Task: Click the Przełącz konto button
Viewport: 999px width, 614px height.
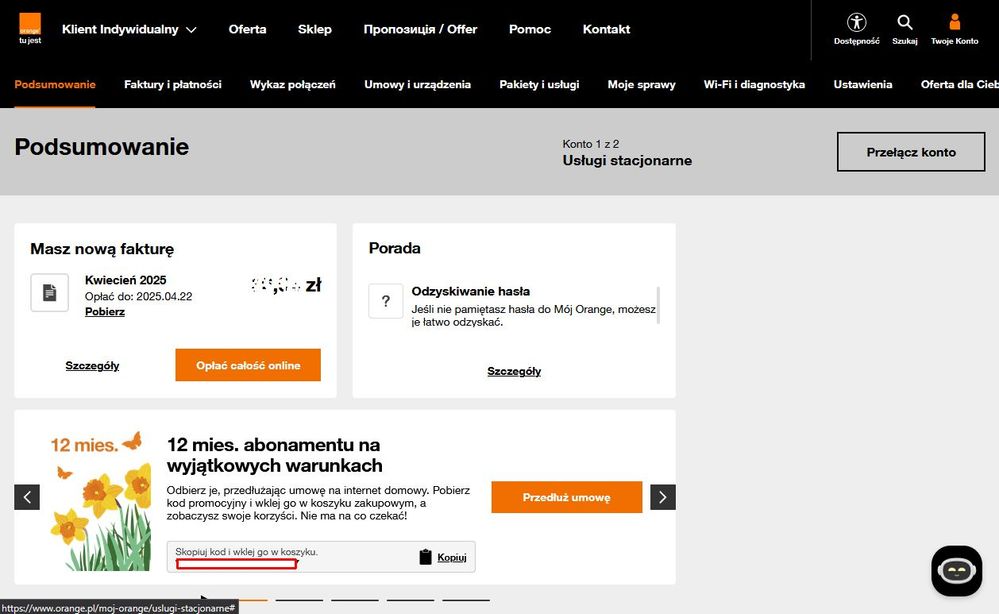Action: 911,152
